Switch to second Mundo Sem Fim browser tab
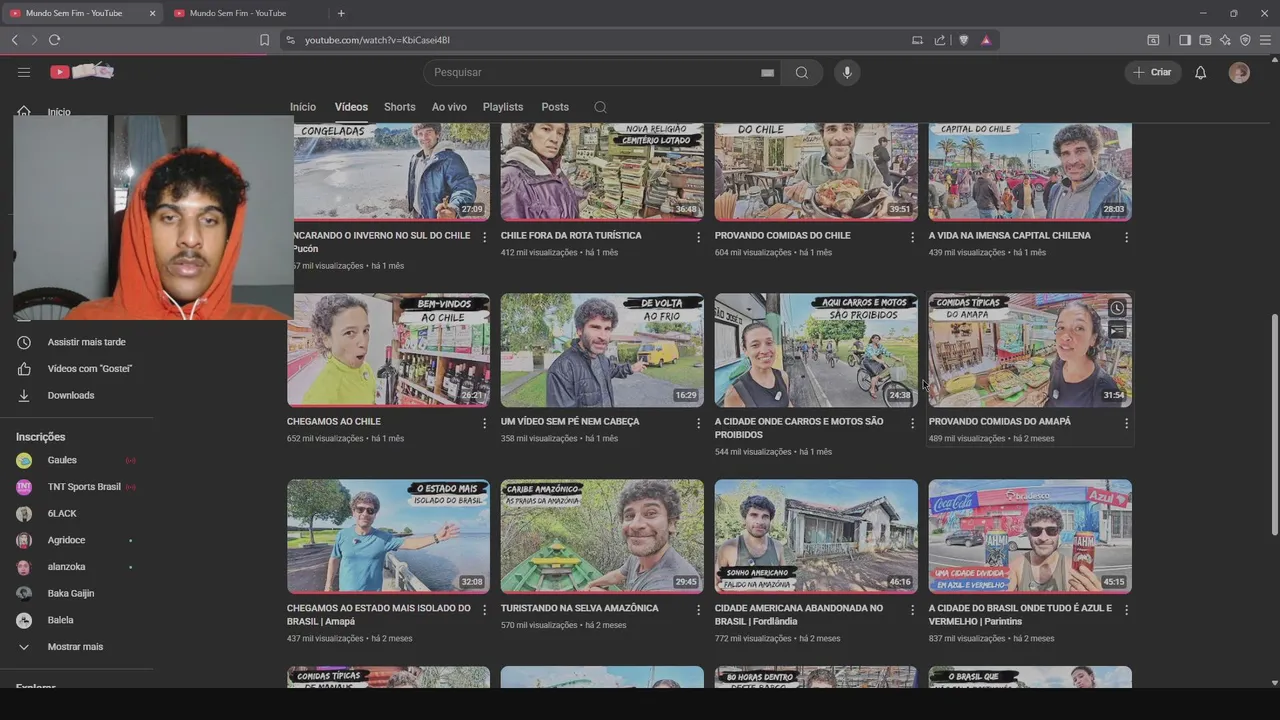Viewport: 1280px width, 720px height. tap(237, 13)
